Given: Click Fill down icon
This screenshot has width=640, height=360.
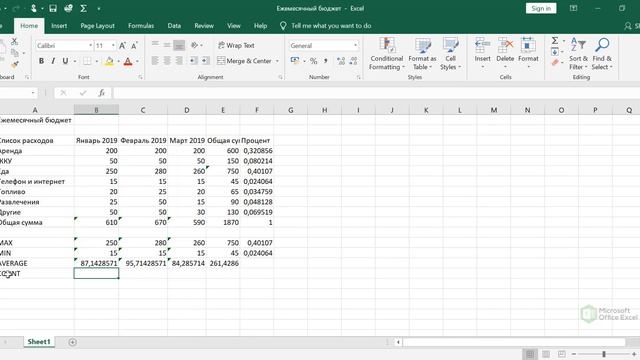Looking at the screenshot, I should (555, 52).
